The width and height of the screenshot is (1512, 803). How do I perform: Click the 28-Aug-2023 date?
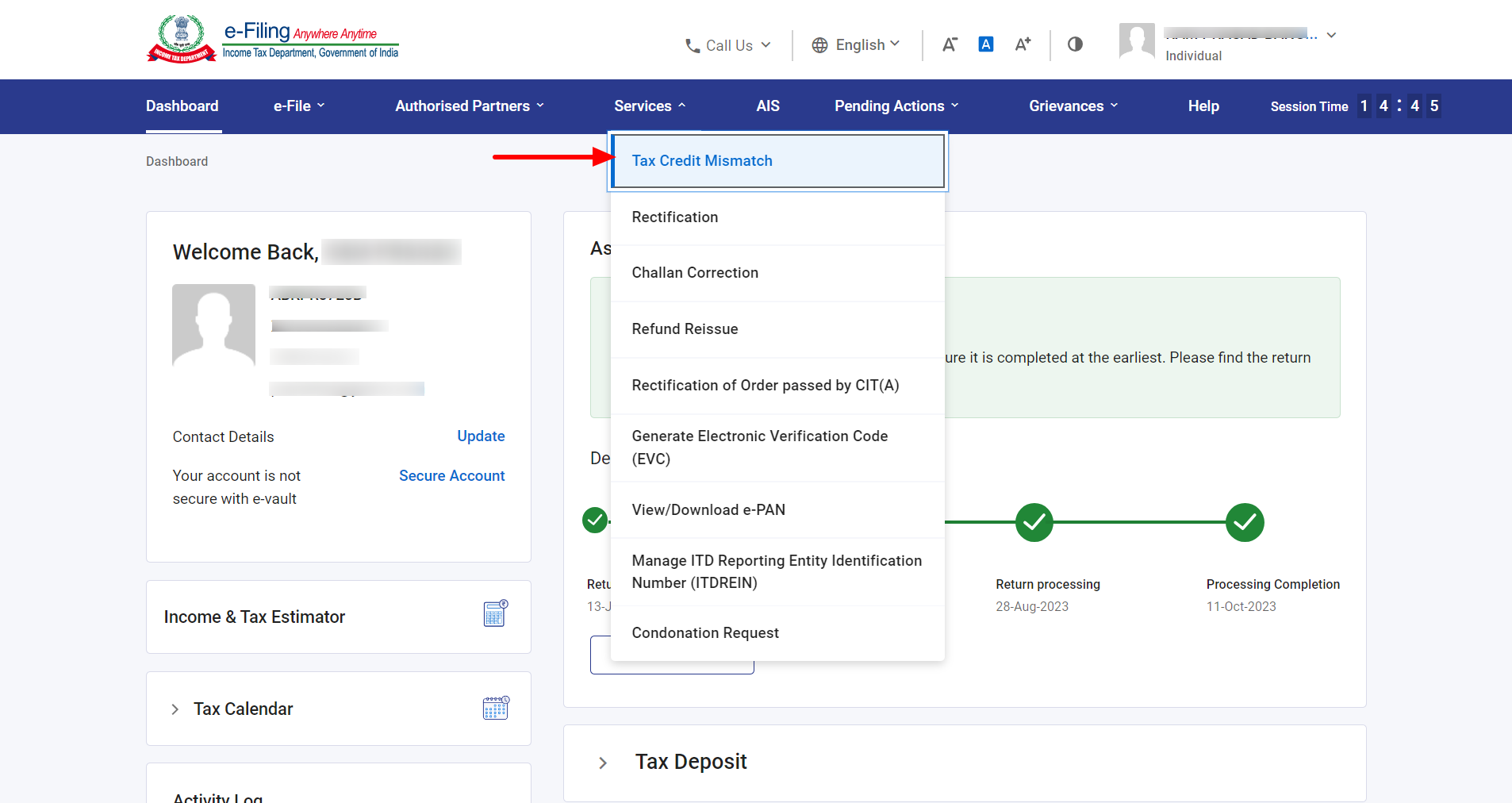coord(1032,606)
